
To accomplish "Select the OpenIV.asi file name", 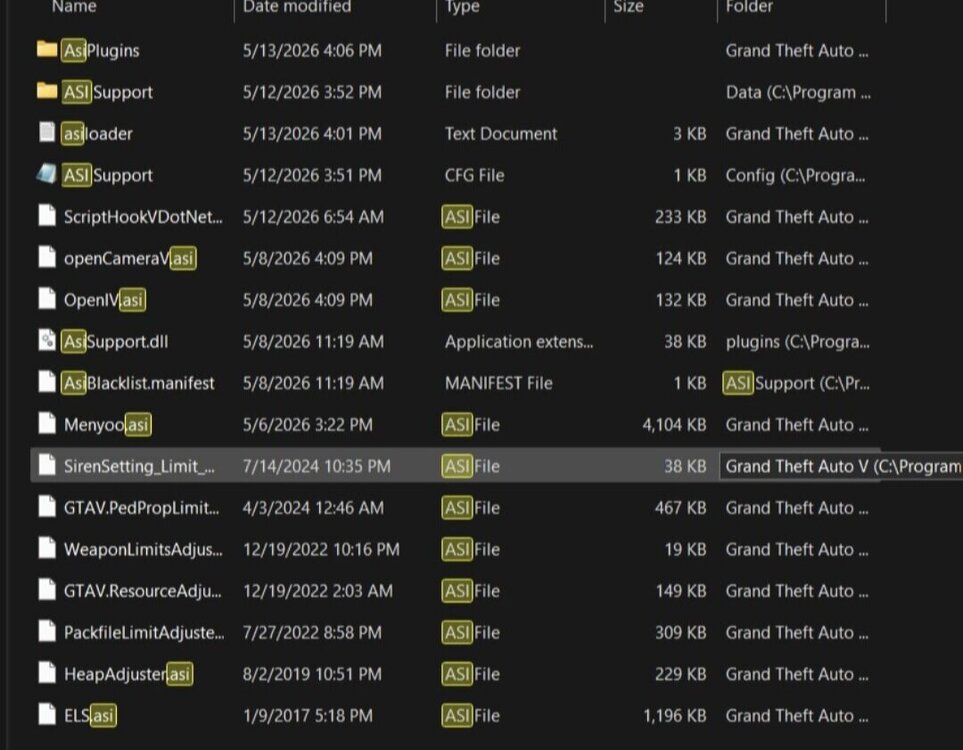I will (105, 300).
